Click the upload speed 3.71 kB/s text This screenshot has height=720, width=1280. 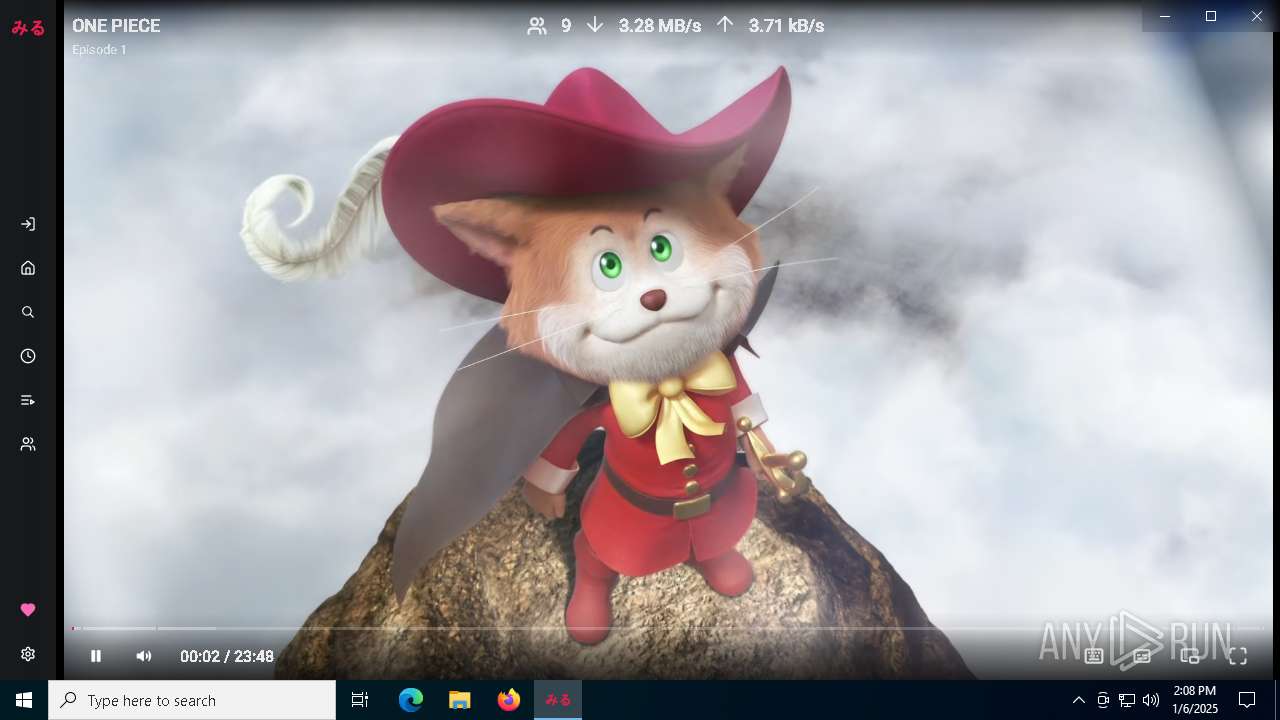(x=786, y=26)
